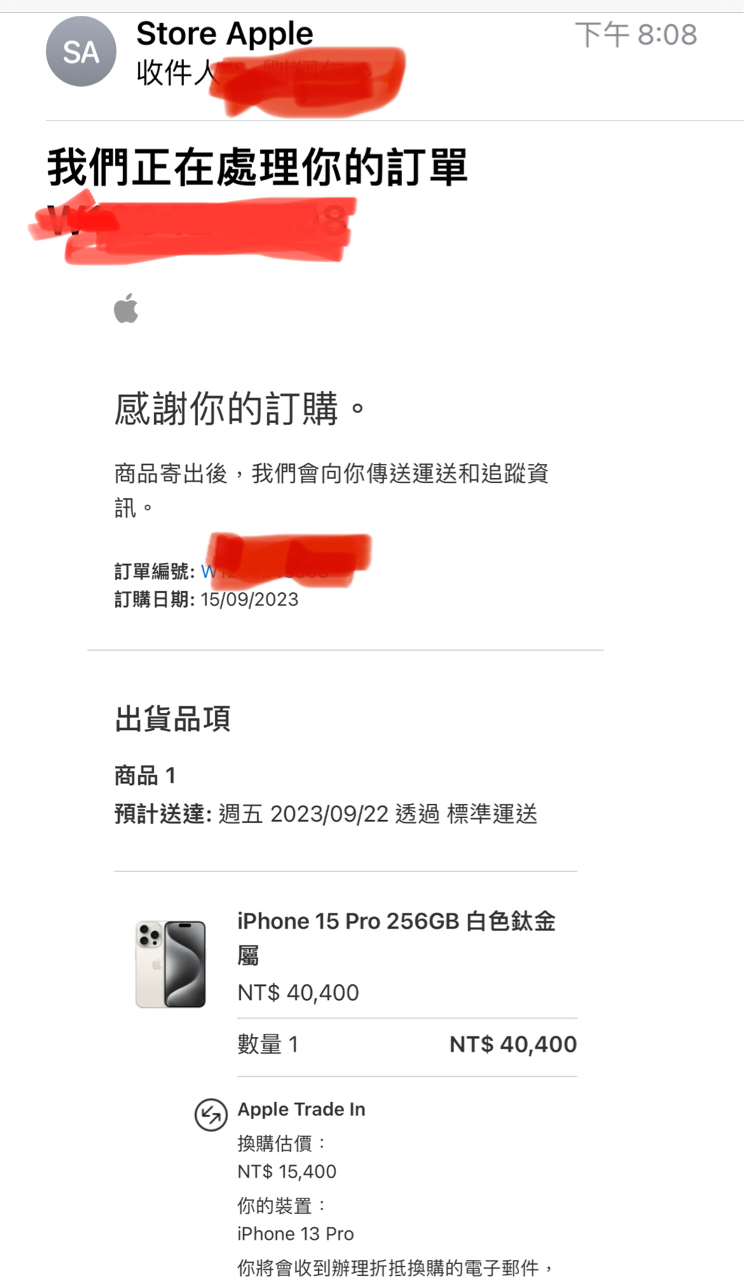
Task: Tap the Apple Trade In label
Action: click(301, 1109)
